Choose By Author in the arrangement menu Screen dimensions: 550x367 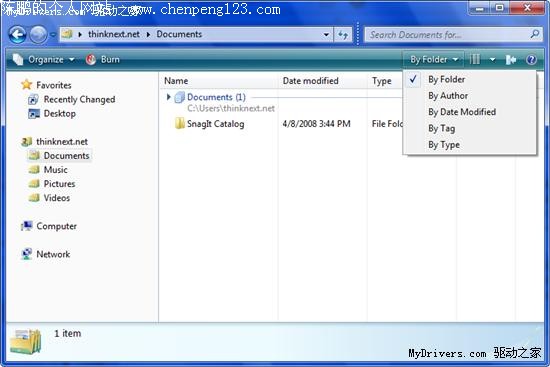(x=470, y=96)
